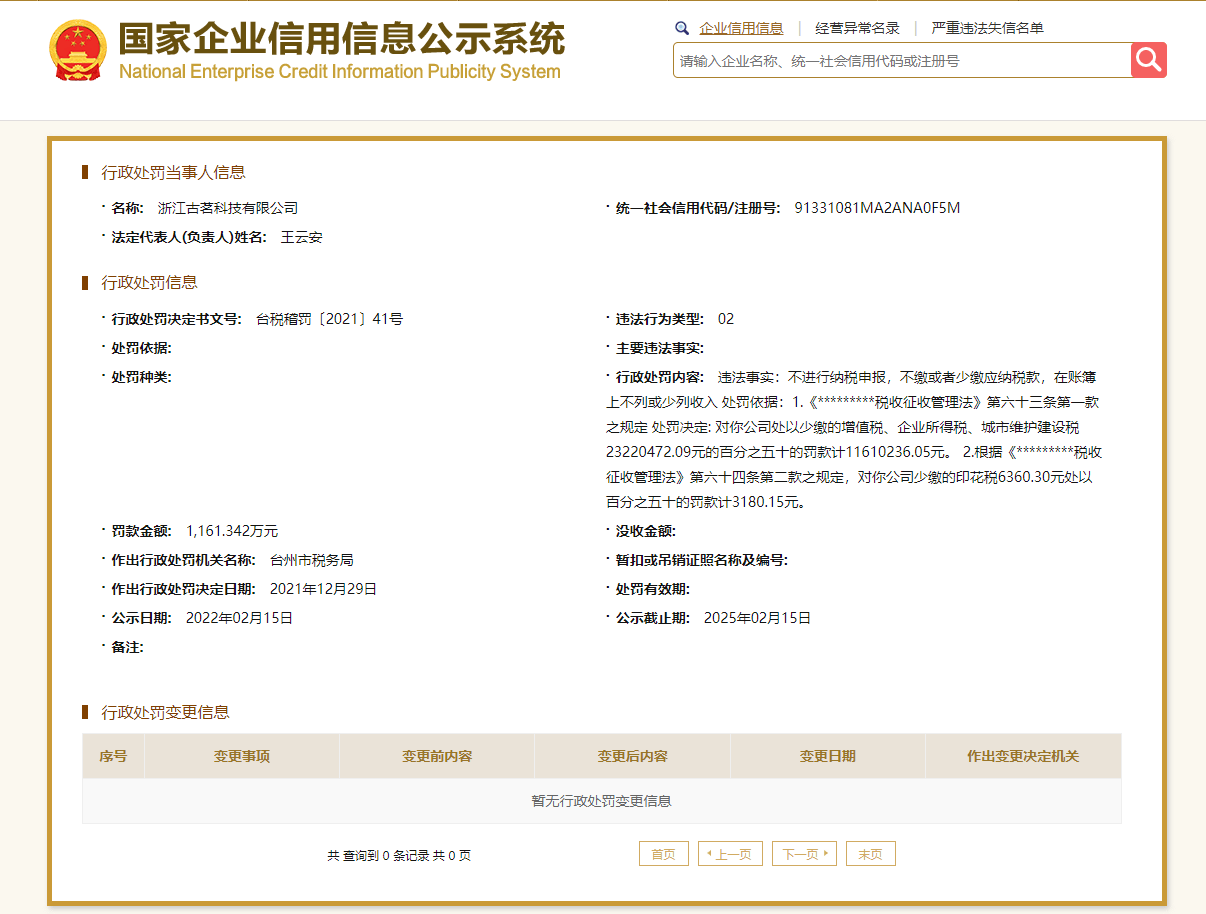Open the 严重违法失信名单 tab
This screenshot has height=914, width=1206.
[x=987, y=28]
